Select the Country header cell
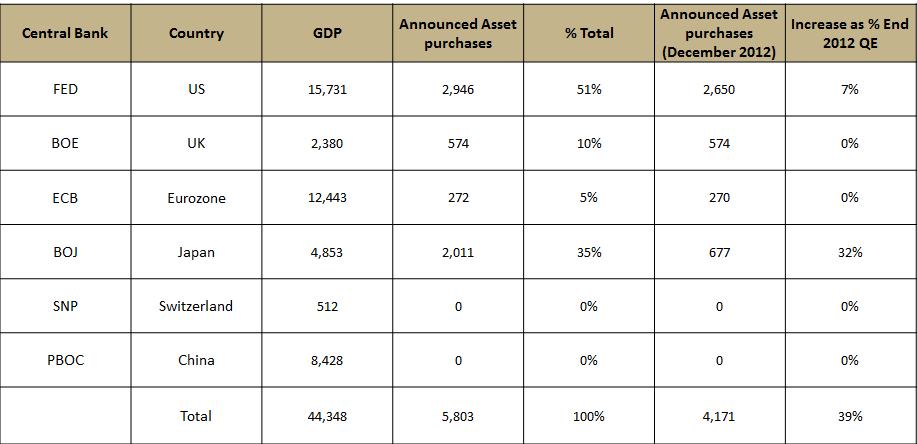917x444 pixels. 196,33
